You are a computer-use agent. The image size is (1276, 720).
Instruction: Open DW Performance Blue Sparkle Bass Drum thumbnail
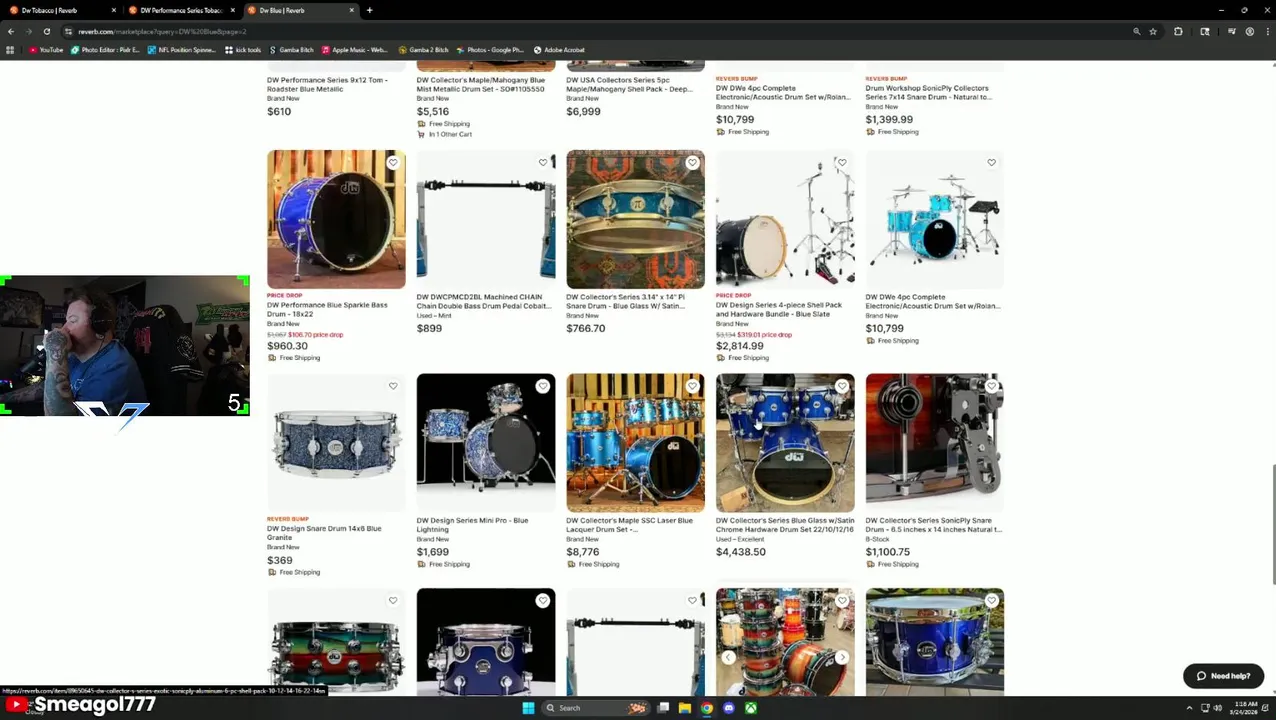(336, 219)
